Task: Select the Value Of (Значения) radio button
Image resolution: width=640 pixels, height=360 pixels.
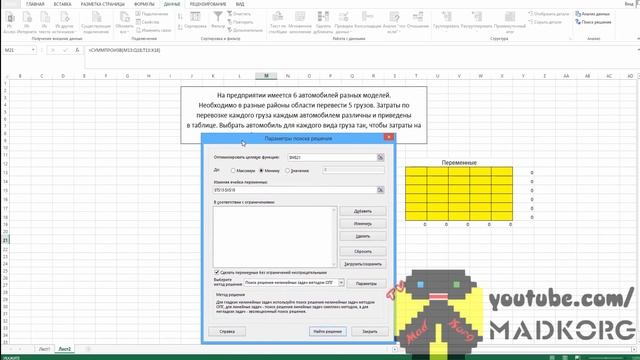Action: click(287, 171)
